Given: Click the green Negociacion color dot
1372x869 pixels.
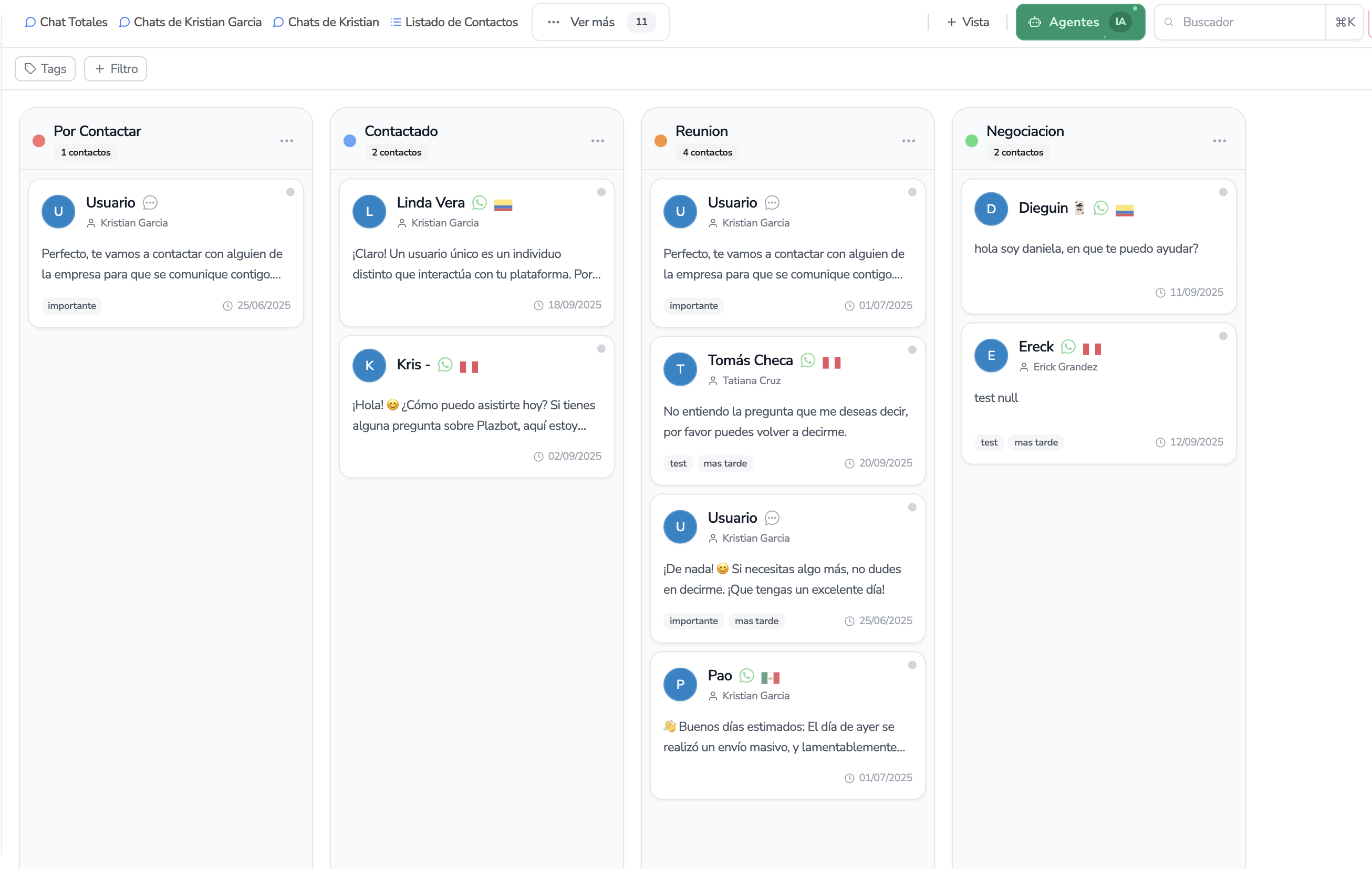Looking at the screenshot, I should (971, 141).
